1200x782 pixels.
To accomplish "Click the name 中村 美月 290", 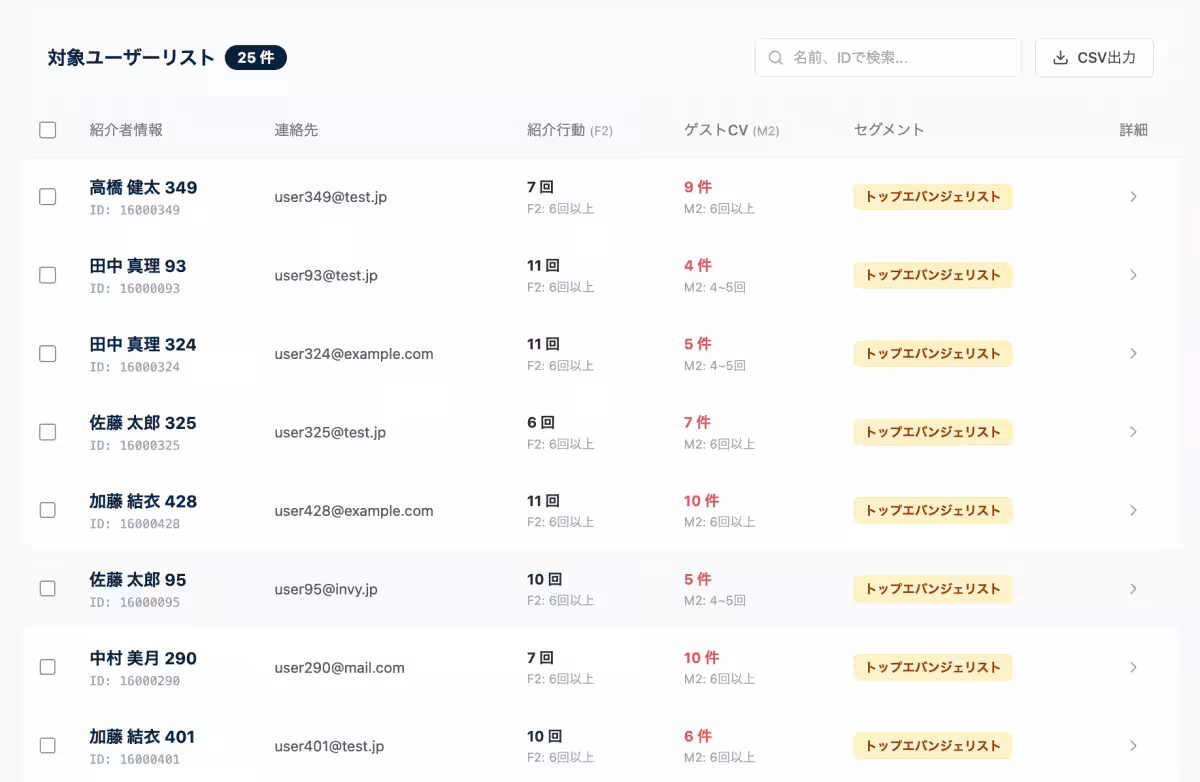I will coord(143,658).
